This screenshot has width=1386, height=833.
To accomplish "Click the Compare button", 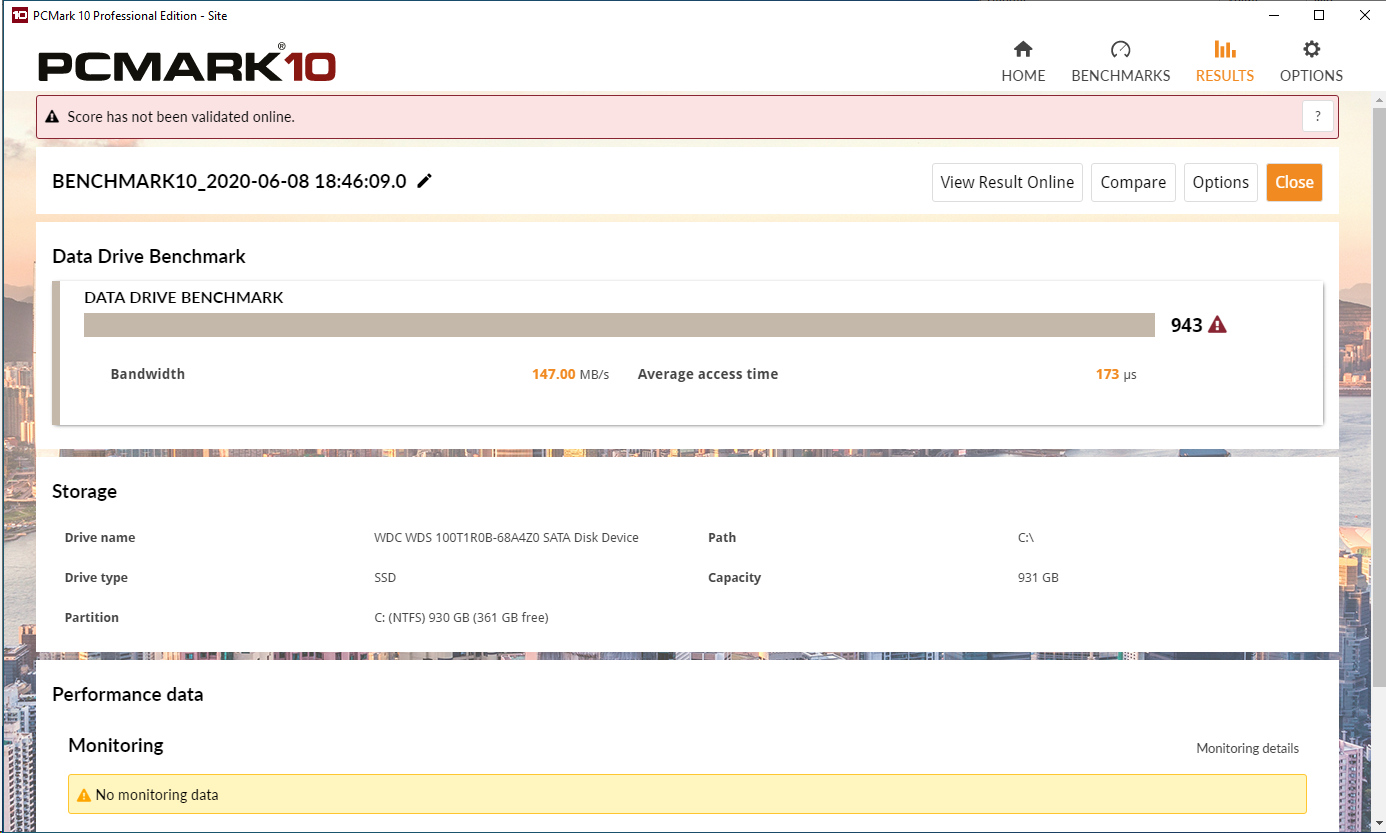I will click(x=1133, y=182).
